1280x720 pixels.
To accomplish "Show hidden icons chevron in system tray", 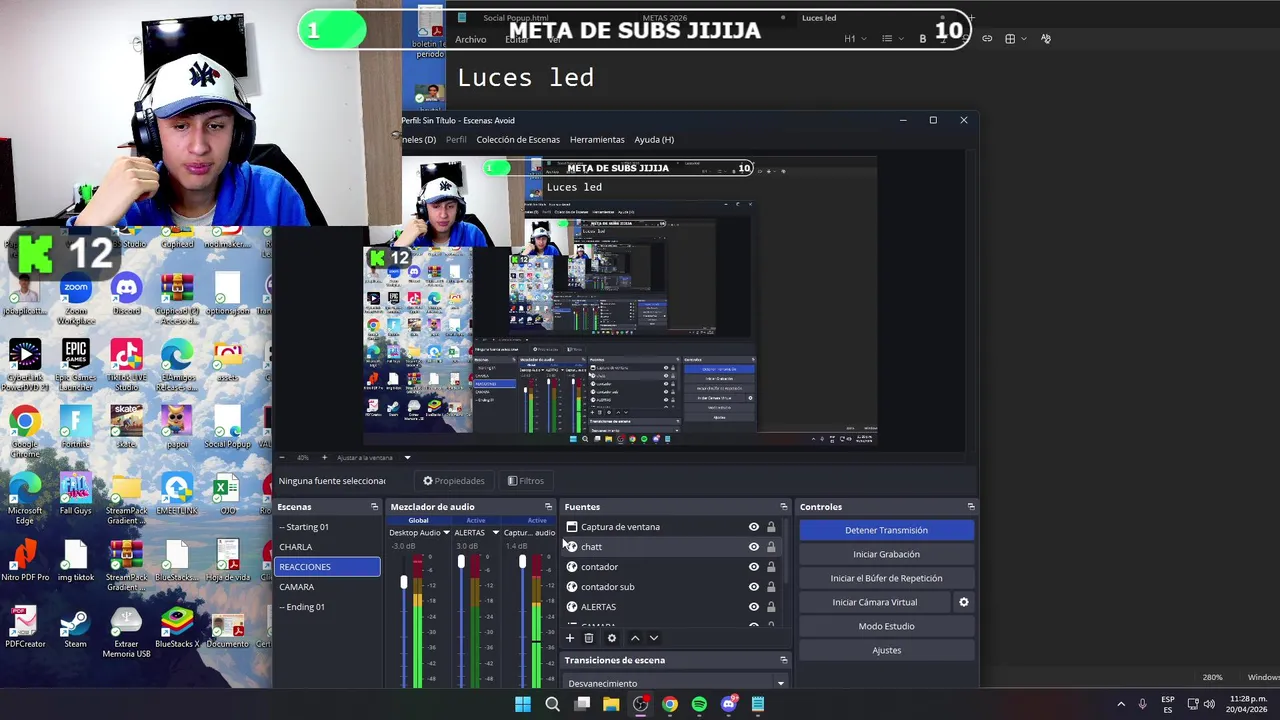I will click(x=1121, y=704).
